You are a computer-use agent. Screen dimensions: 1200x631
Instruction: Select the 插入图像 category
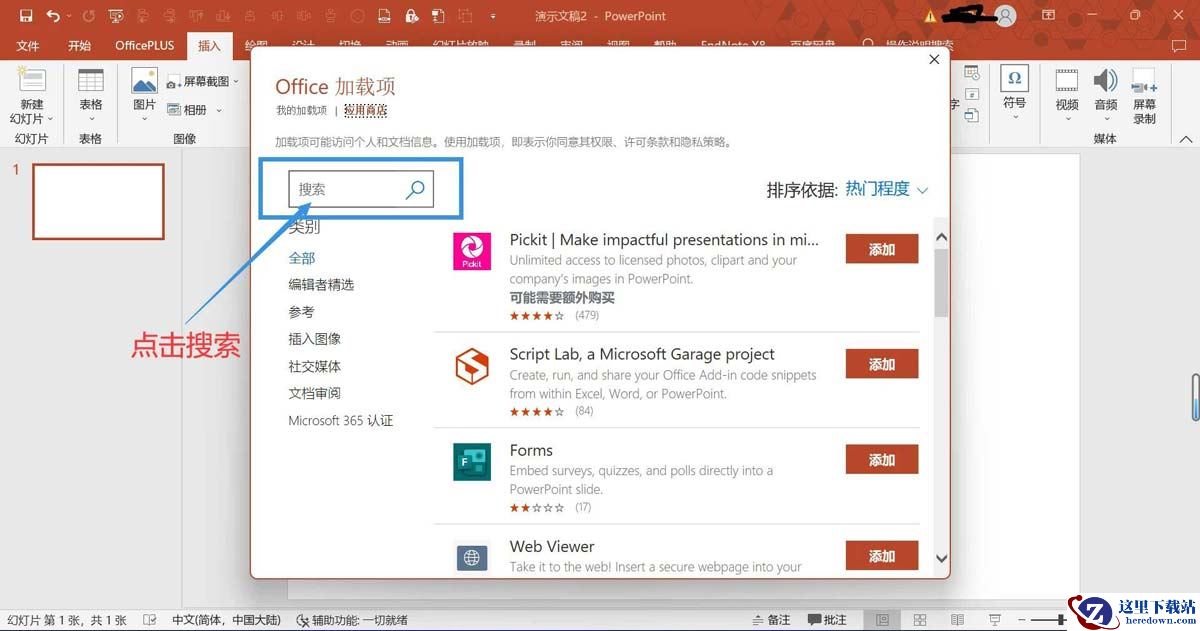point(315,339)
